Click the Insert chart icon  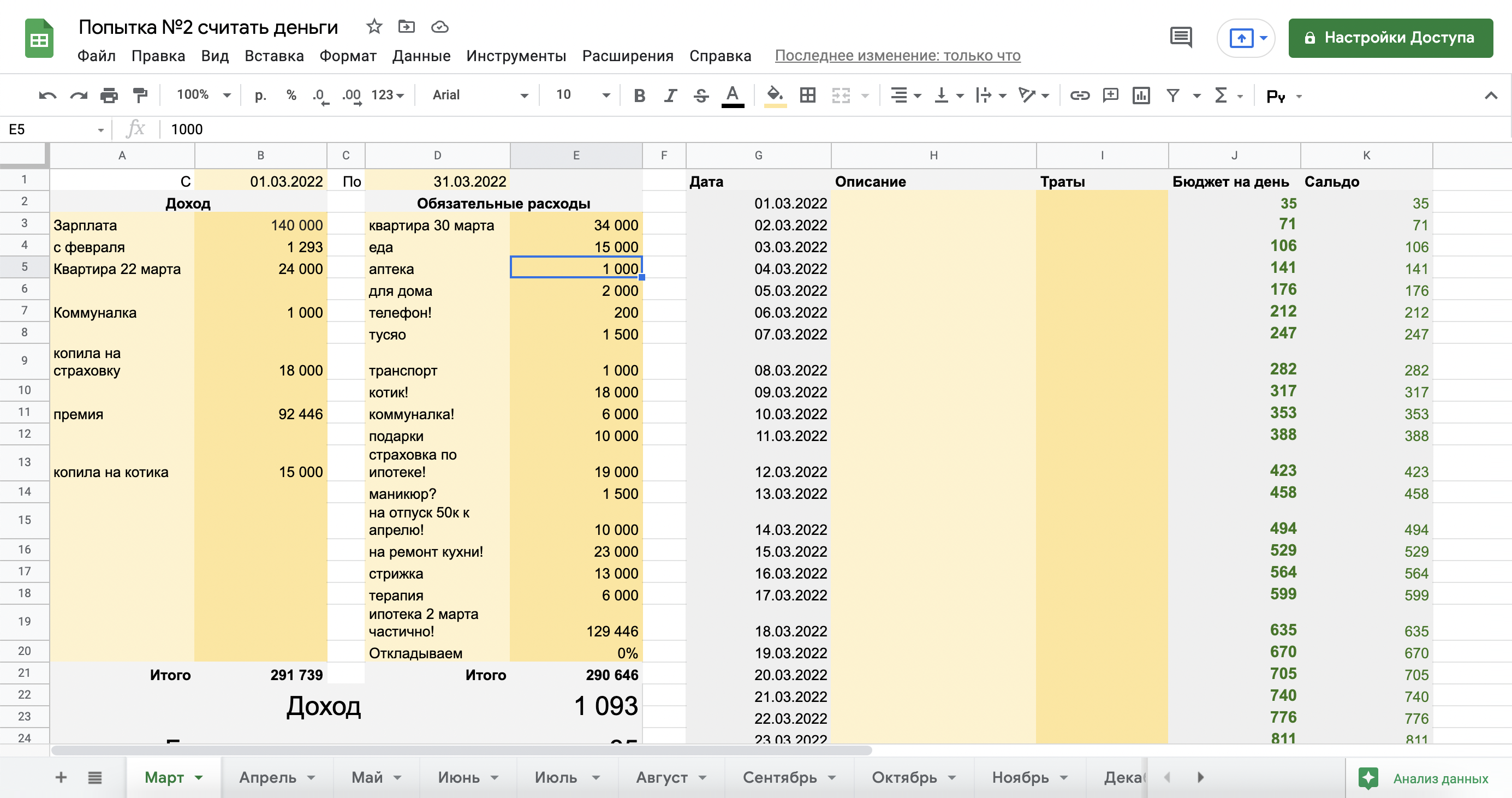pos(1141,95)
